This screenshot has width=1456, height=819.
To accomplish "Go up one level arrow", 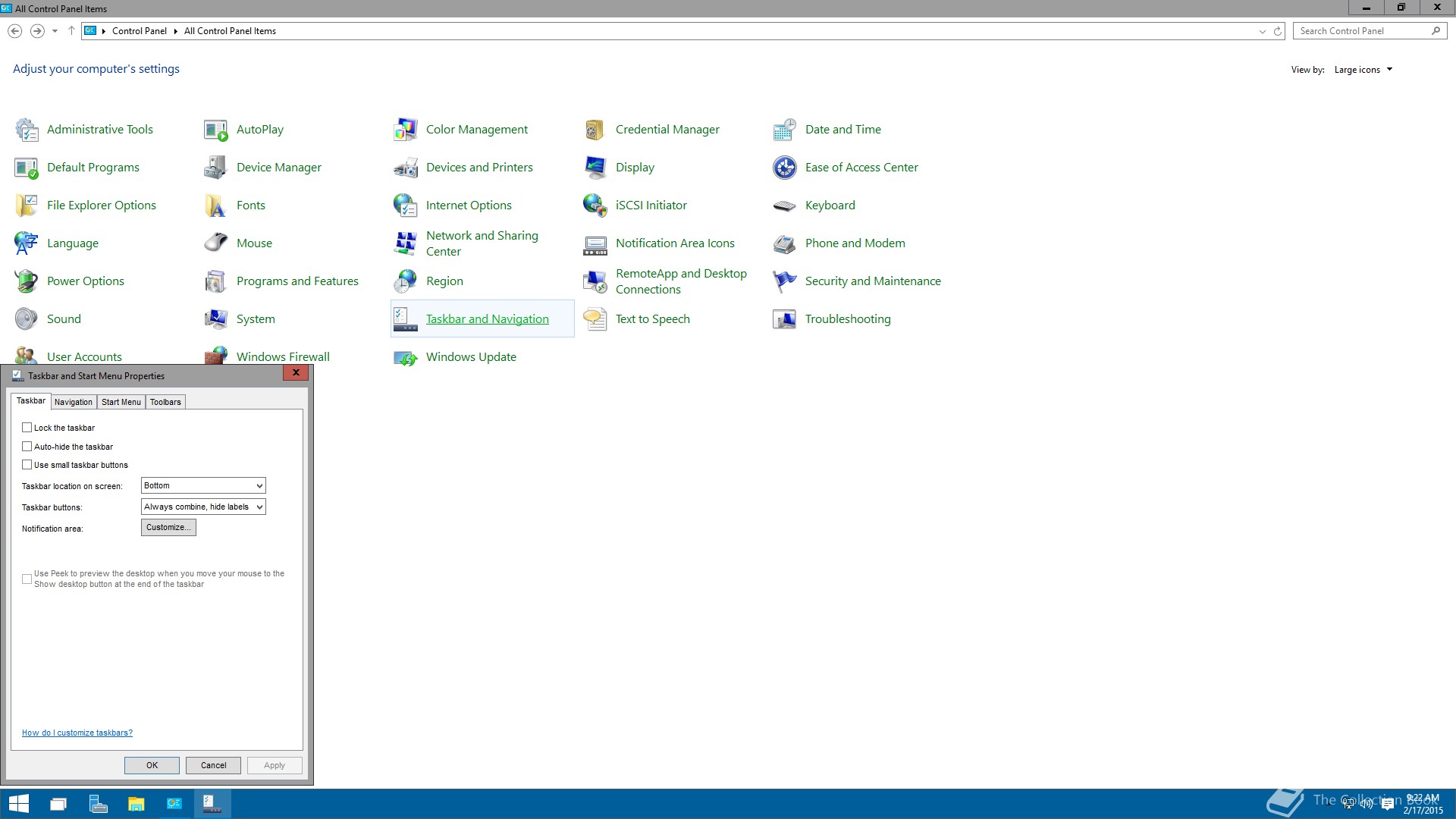I will pyautogui.click(x=71, y=31).
